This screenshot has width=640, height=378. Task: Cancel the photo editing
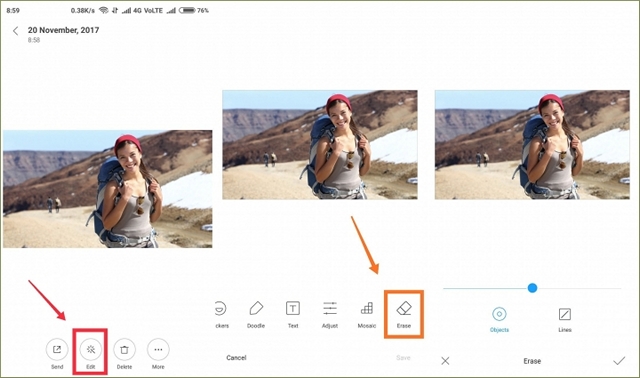click(236, 358)
